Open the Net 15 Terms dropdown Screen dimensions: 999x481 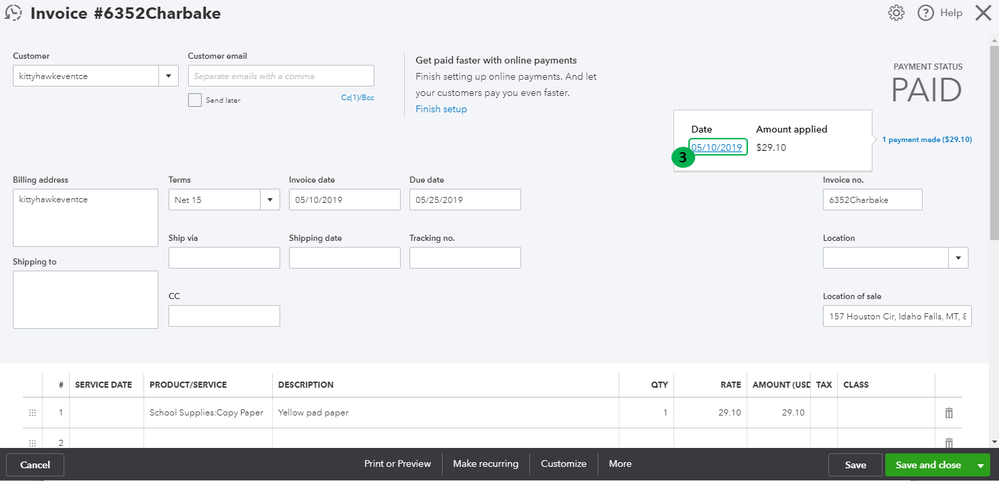269,200
